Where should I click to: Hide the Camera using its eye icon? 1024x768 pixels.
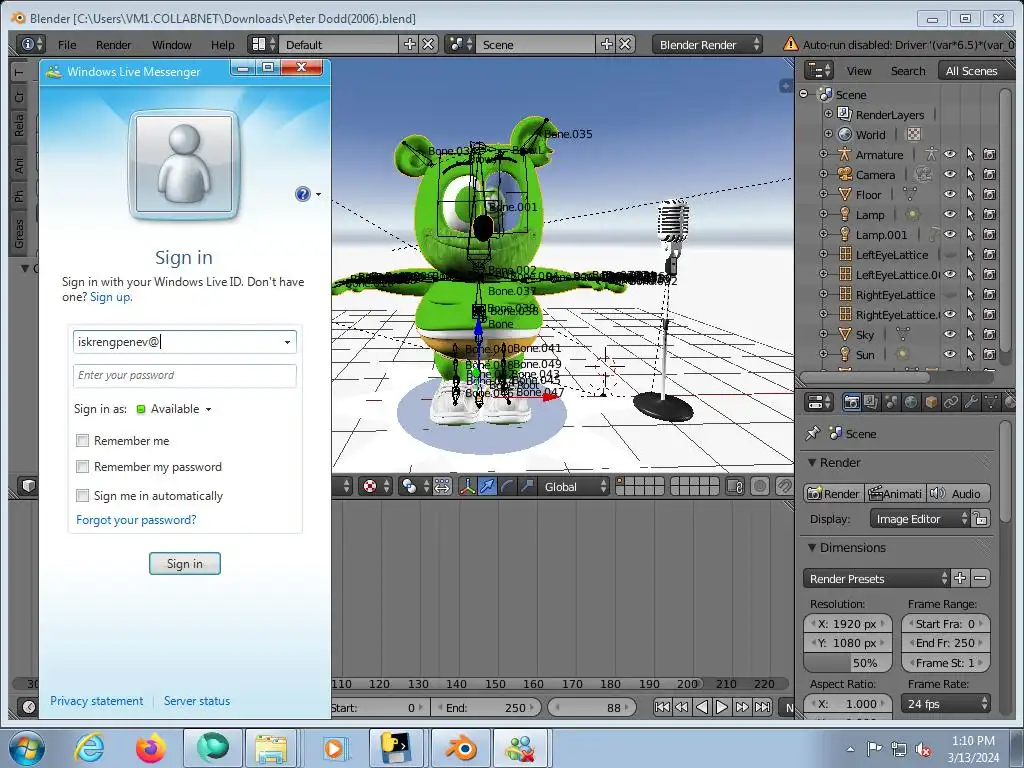(x=950, y=174)
